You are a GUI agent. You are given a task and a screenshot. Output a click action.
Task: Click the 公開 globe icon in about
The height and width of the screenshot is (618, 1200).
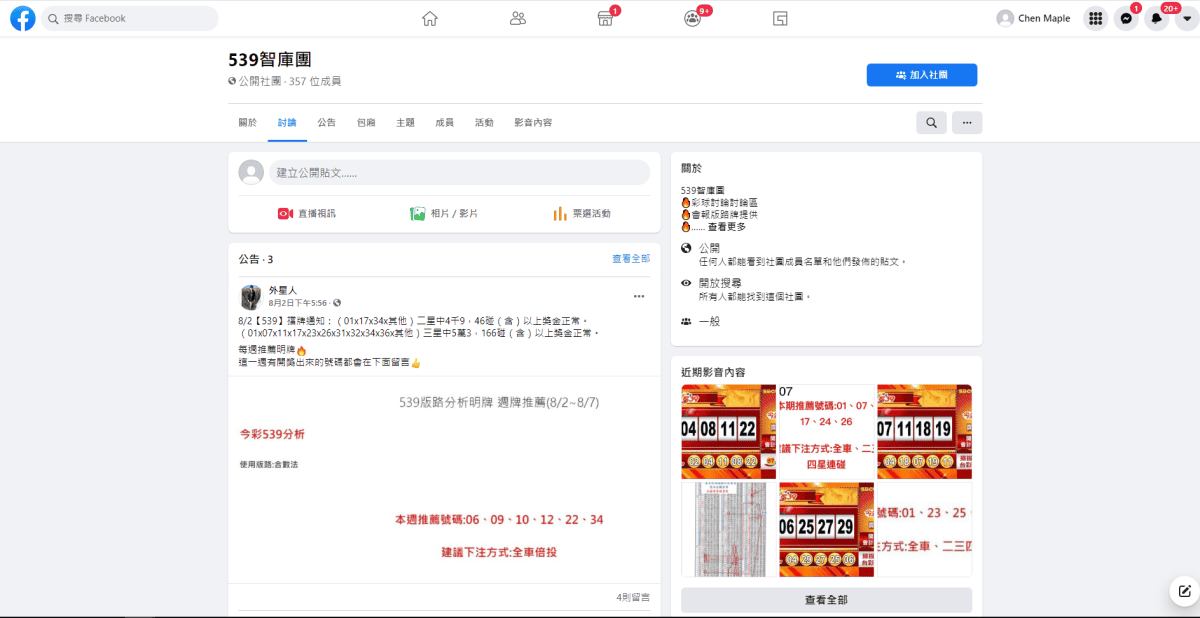tap(686, 248)
